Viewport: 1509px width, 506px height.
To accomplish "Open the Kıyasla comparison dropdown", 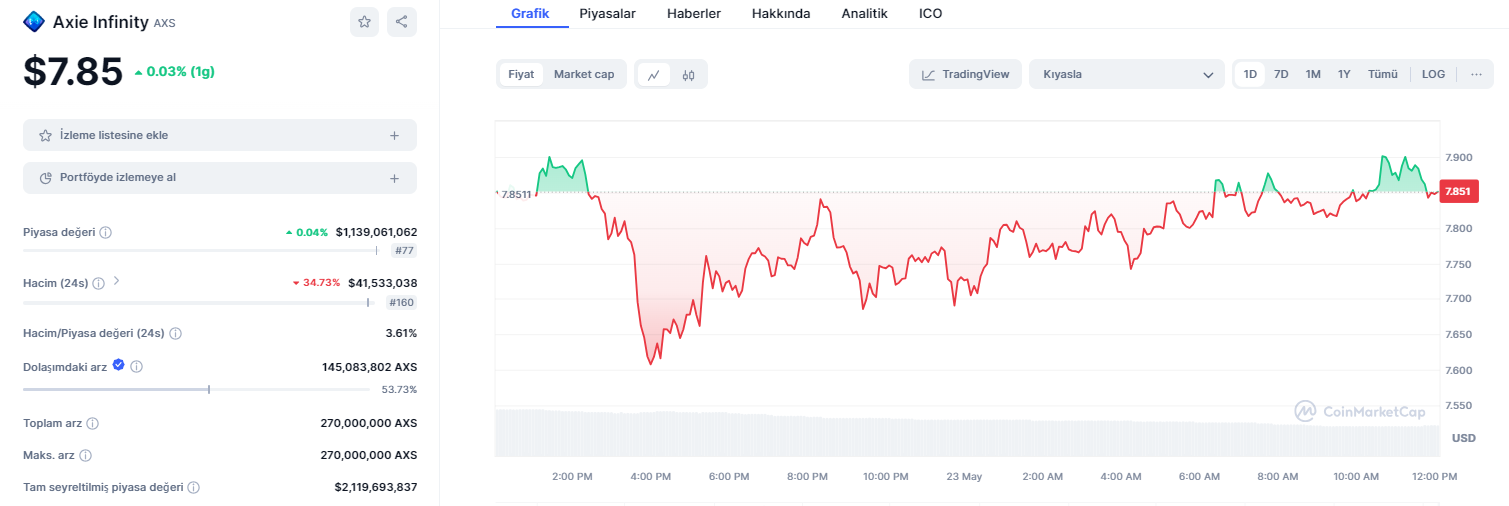I will pyautogui.click(x=1126, y=74).
